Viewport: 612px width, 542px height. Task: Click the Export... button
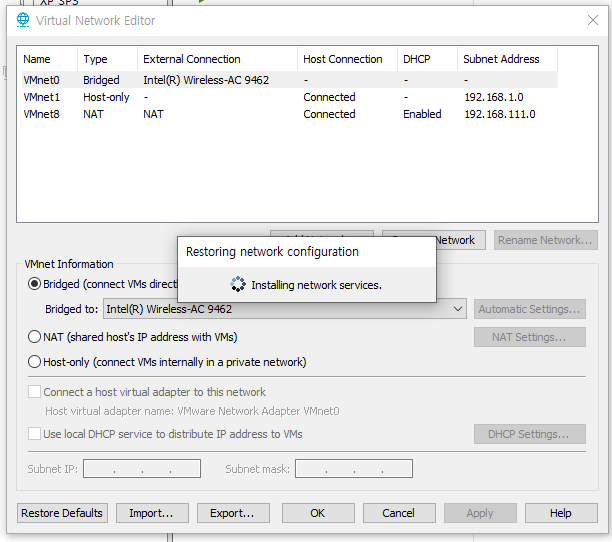click(x=233, y=513)
